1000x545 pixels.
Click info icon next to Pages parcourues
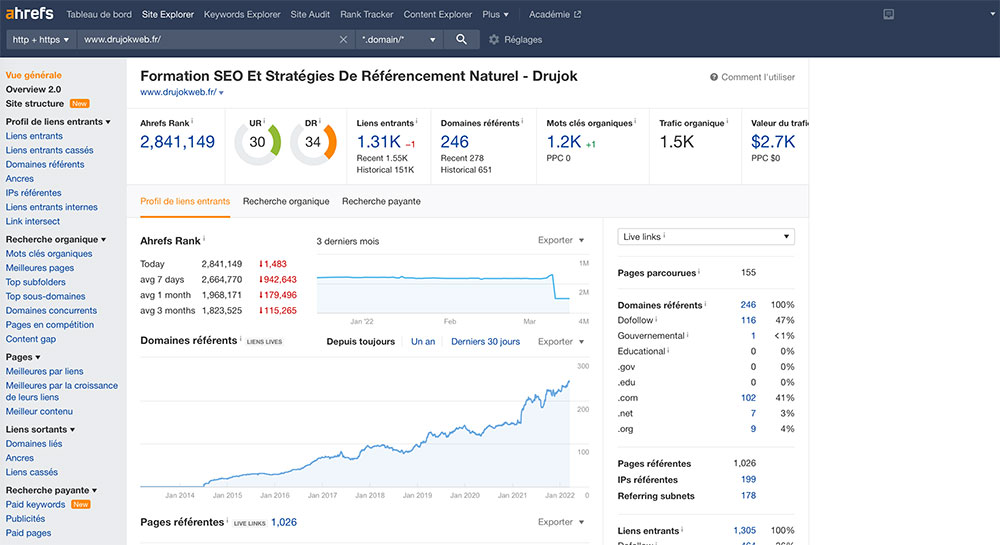(x=699, y=271)
